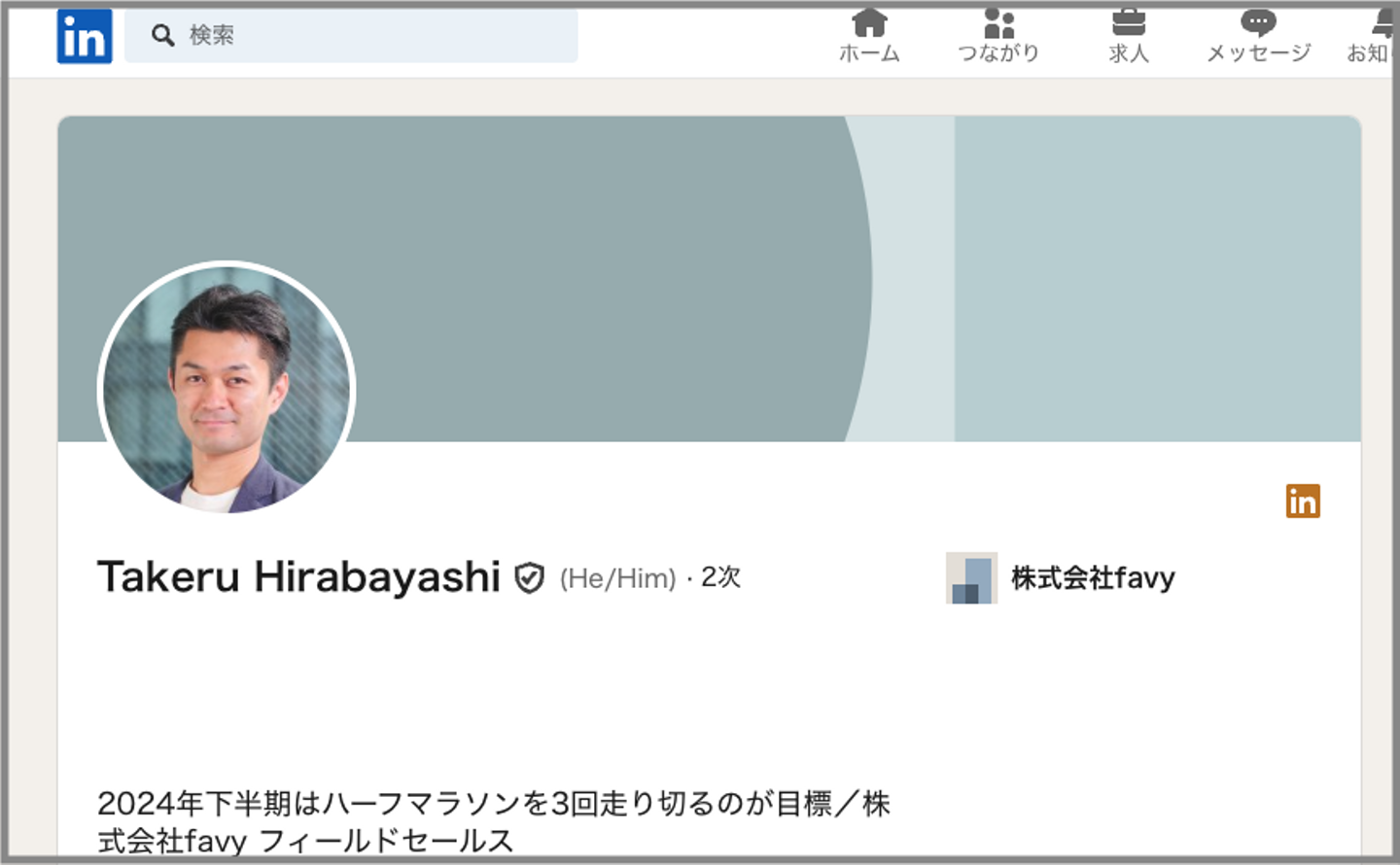1400x865 pixels.
Task: Open the 求人 jobs briefcase icon
Action: click(1129, 21)
